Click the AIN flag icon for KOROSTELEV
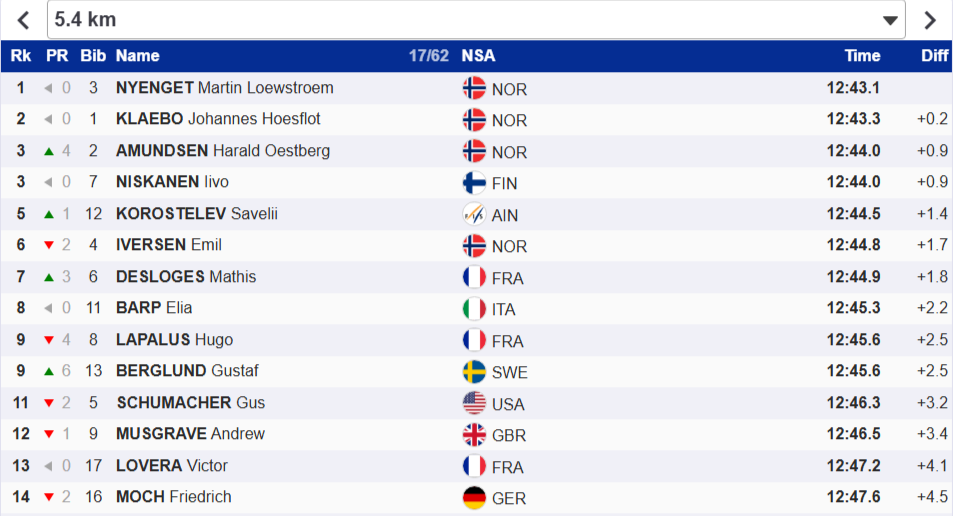953x516 pixels. (x=474, y=214)
